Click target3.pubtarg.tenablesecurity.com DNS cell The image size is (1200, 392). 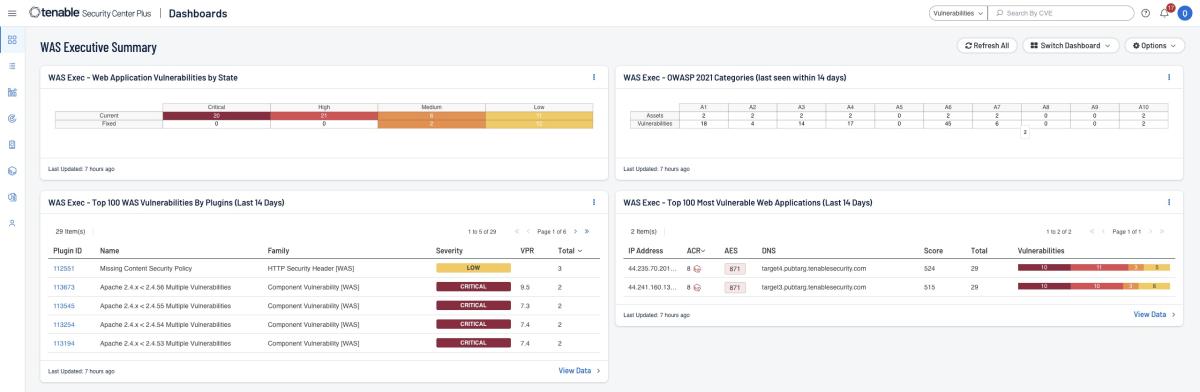(813, 287)
